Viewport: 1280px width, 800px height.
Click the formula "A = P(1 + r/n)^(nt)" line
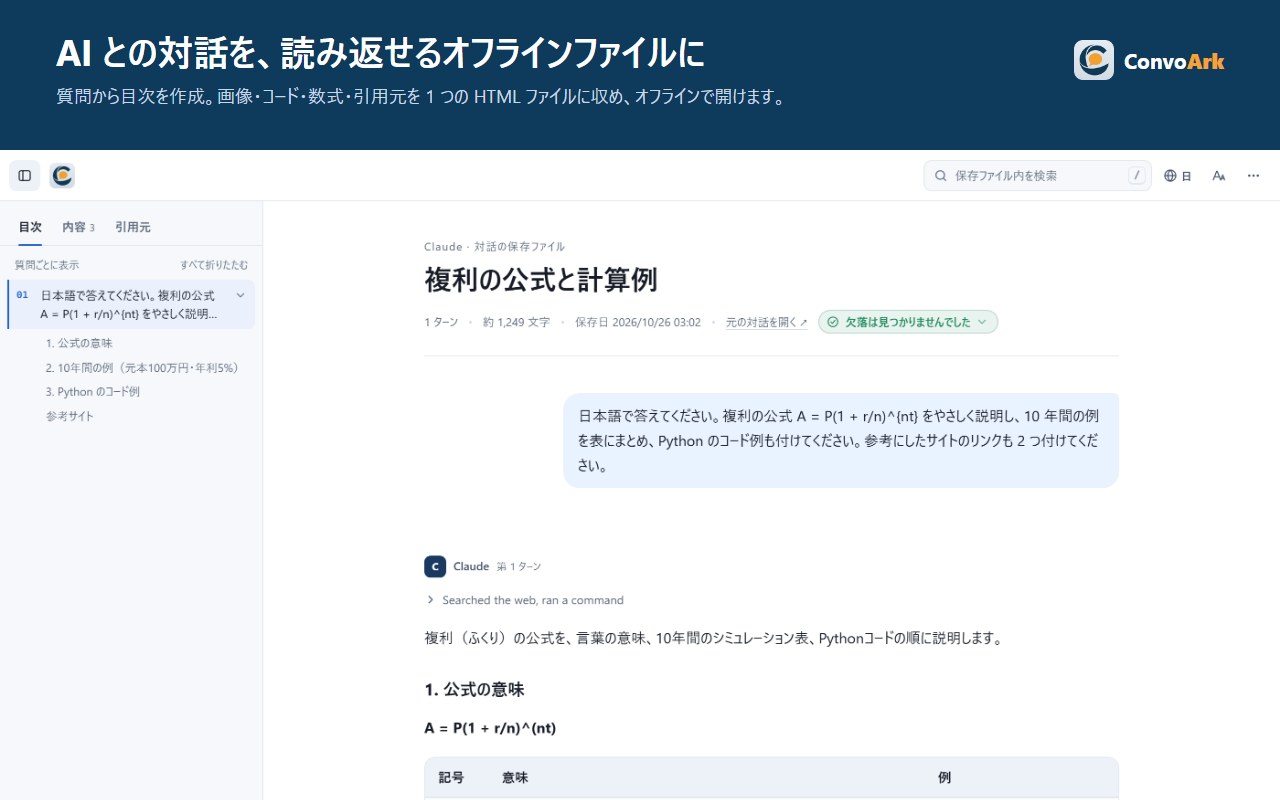[490, 728]
